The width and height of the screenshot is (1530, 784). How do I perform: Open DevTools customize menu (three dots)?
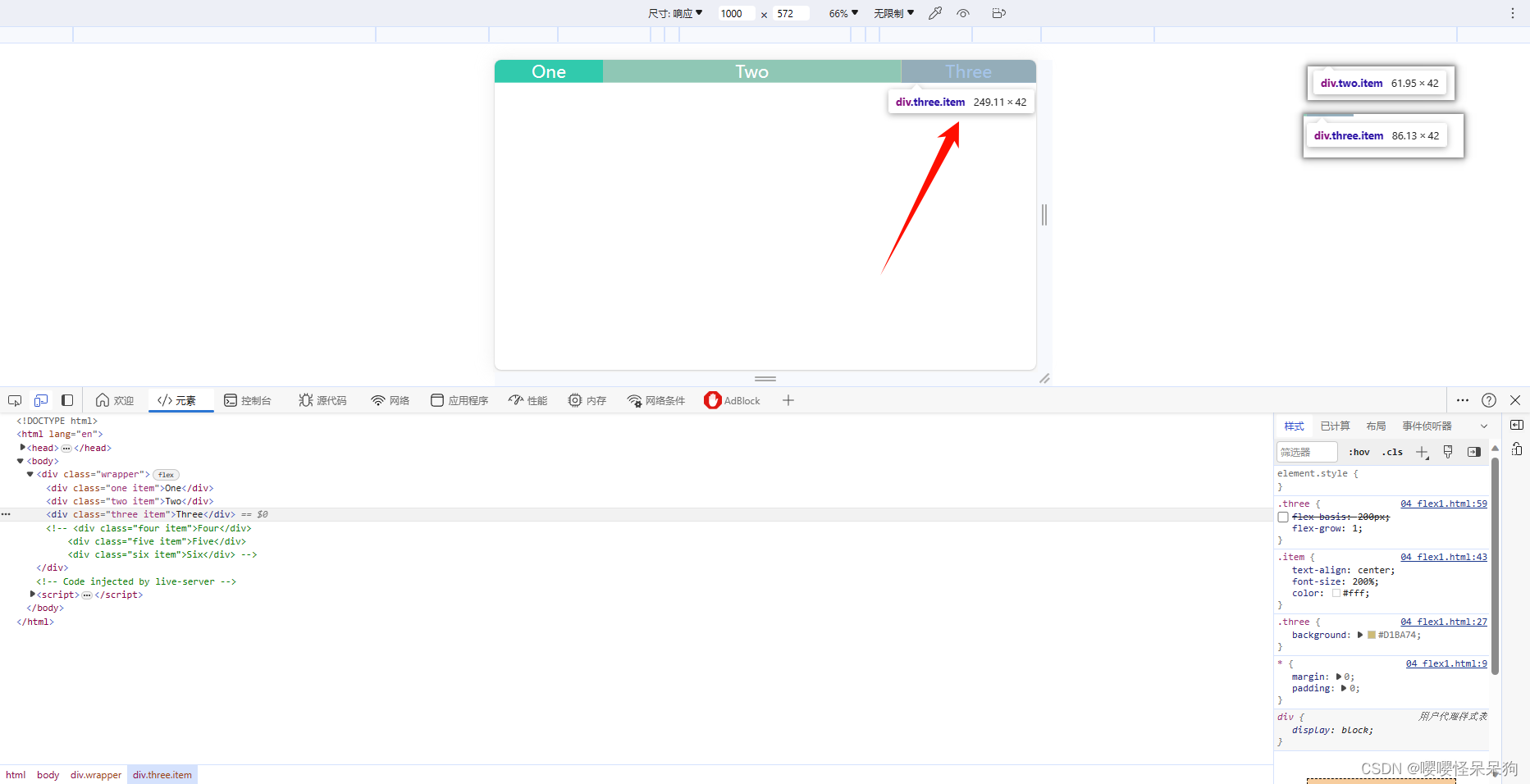point(1463,400)
